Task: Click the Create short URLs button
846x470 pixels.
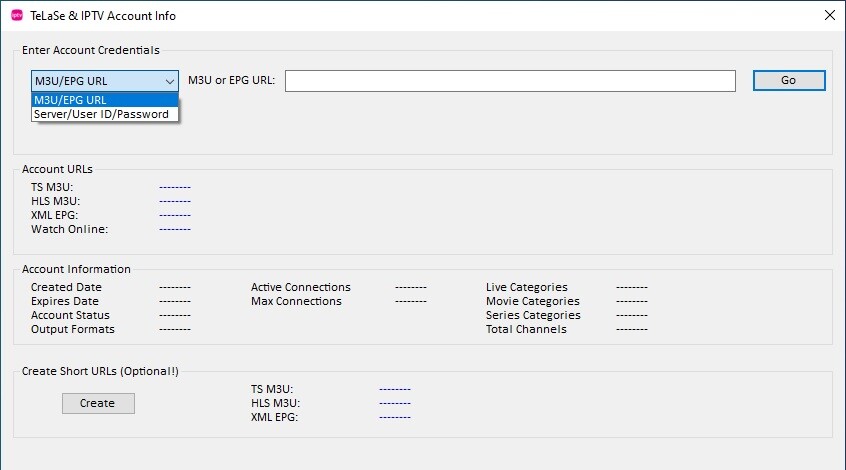Action: click(x=98, y=403)
